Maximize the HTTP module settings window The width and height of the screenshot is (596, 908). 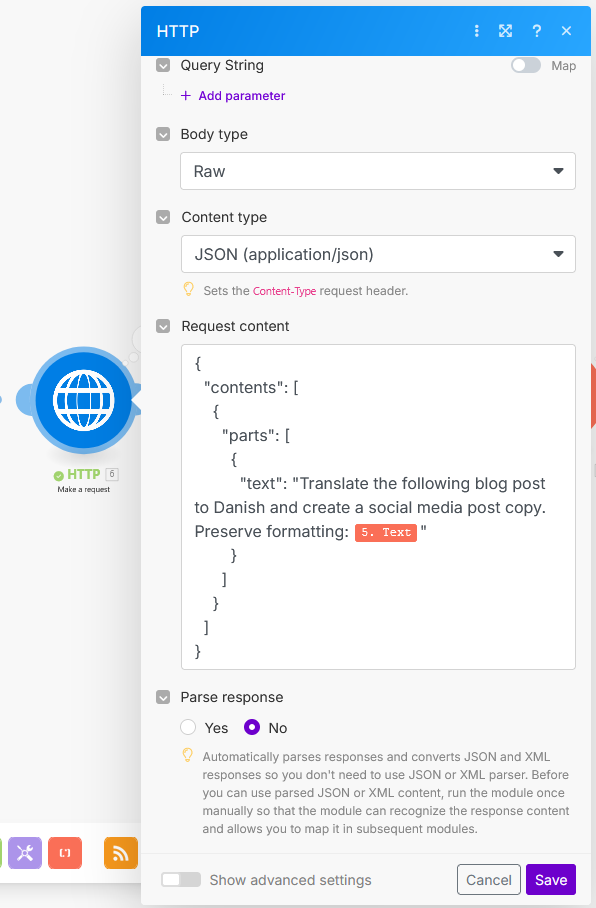(505, 31)
